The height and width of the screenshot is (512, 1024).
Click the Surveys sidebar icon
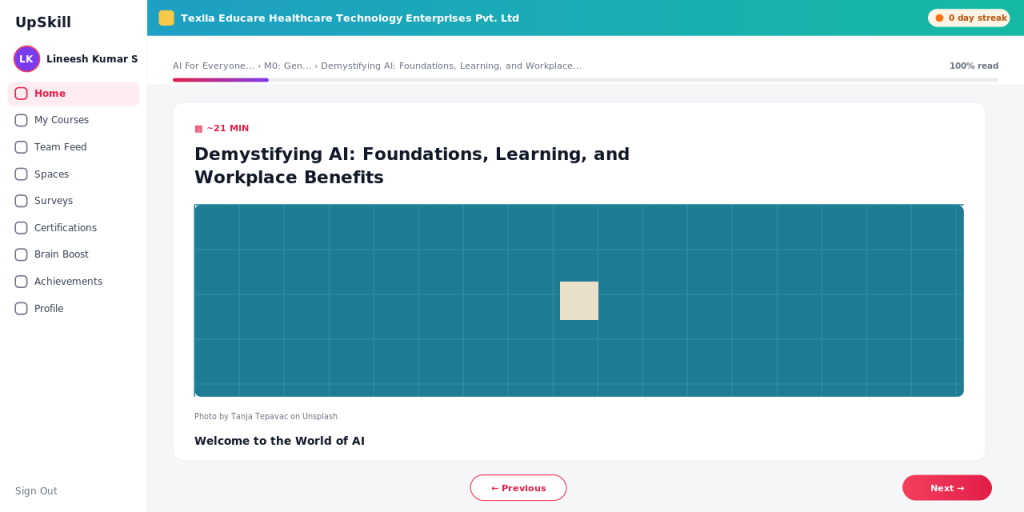click(21, 200)
